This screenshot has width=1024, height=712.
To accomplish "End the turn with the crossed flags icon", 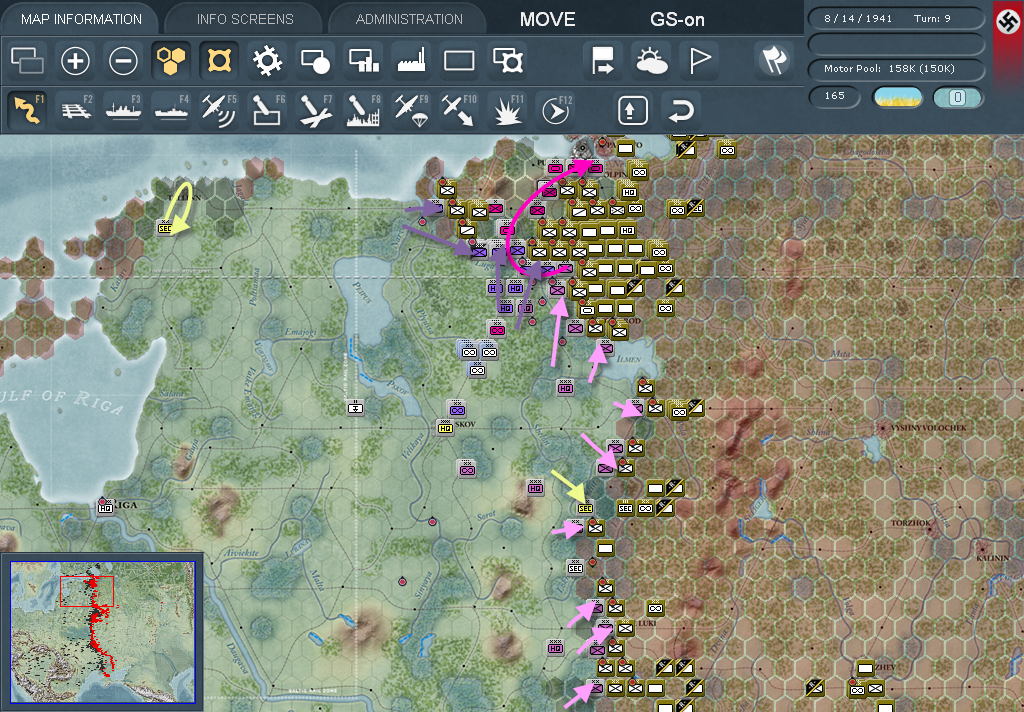I will pos(775,61).
